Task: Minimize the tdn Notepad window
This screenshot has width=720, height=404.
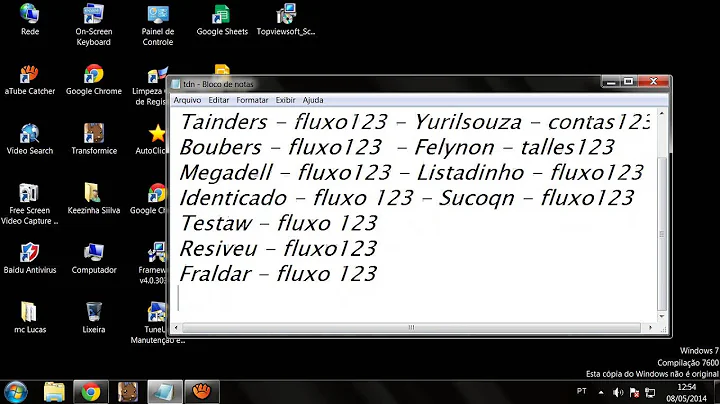Action: 611,82
